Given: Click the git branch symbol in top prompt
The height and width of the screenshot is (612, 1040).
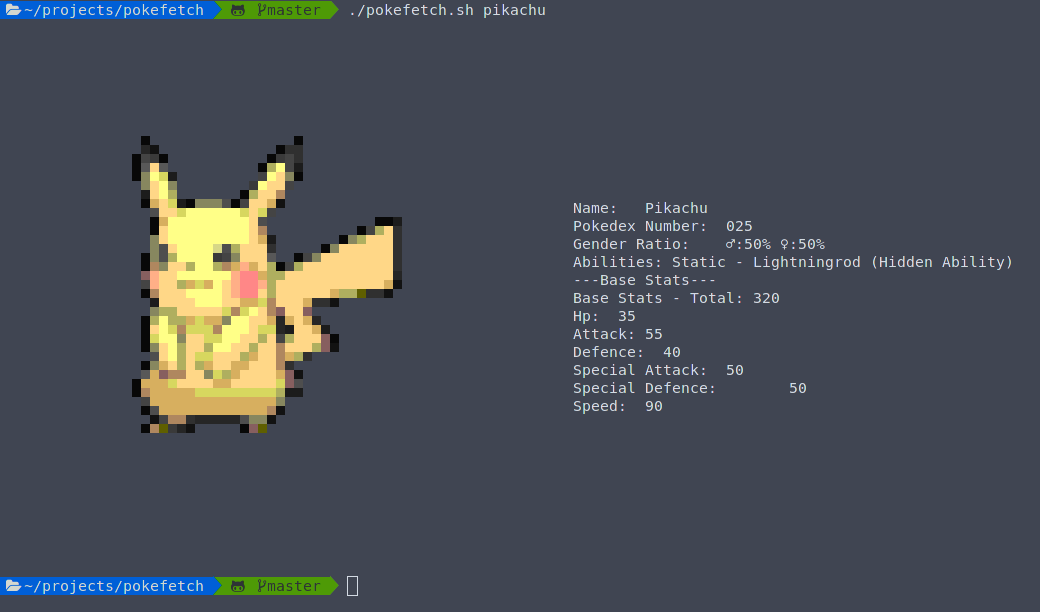Looking at the screenshot, I should (261, 10).
